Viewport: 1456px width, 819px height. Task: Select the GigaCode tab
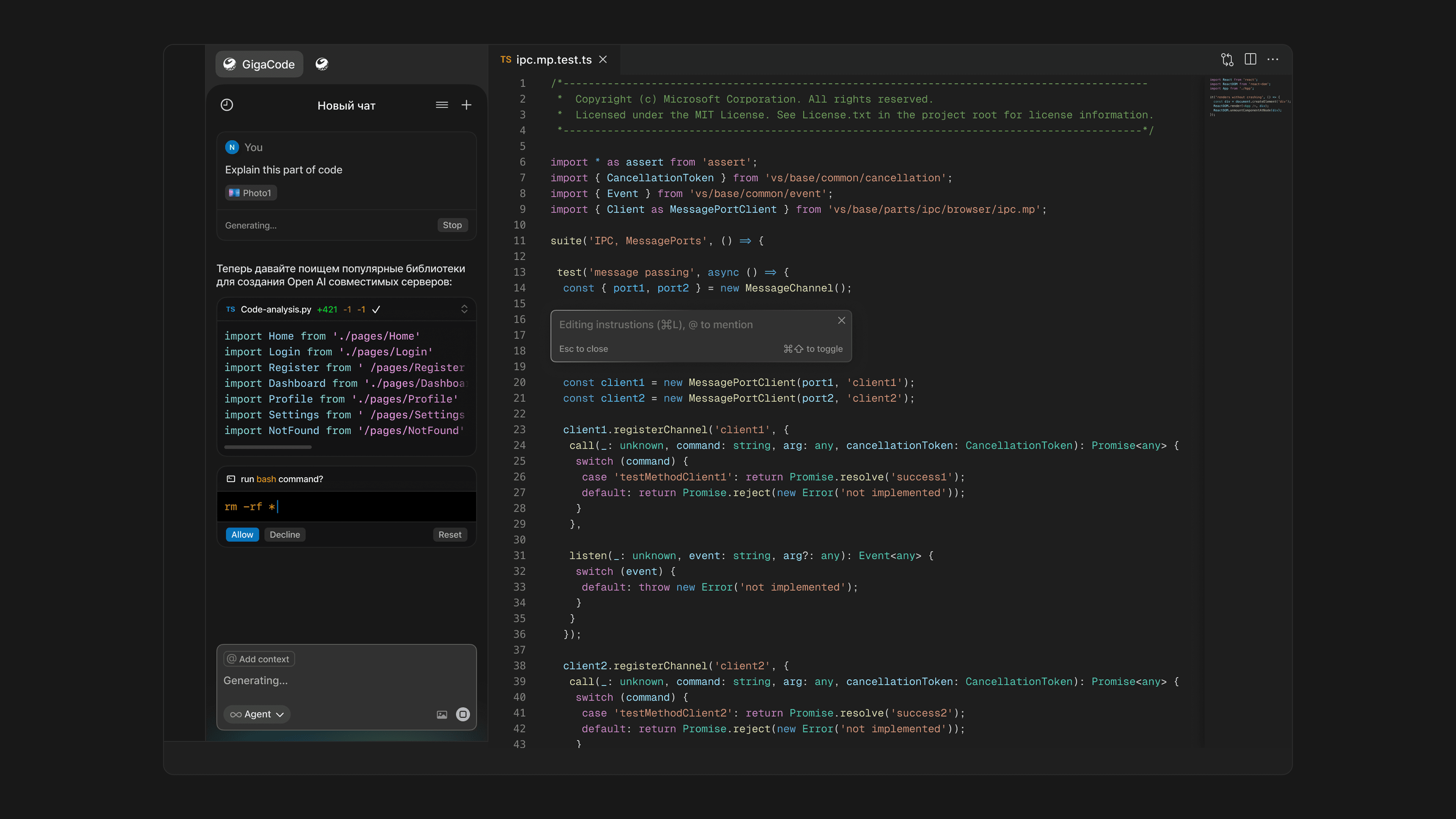(259, 64)
